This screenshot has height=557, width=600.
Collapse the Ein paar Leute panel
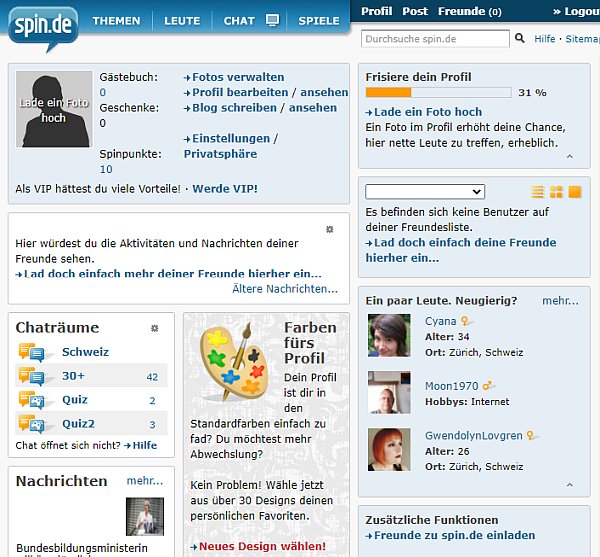click(x=569, y=485)
